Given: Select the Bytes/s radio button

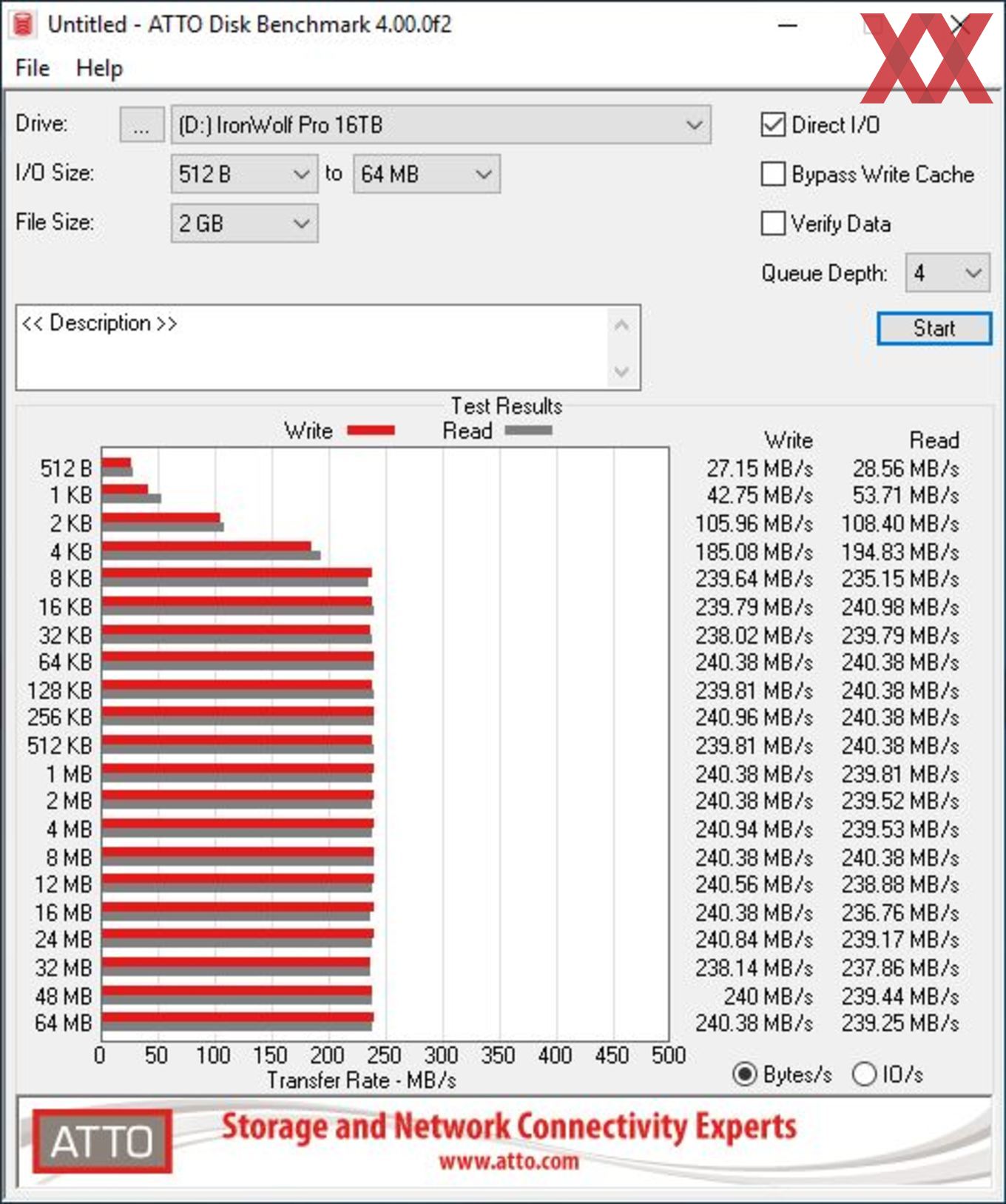Looking at the screenshot, I should (x=744, y=1074).
